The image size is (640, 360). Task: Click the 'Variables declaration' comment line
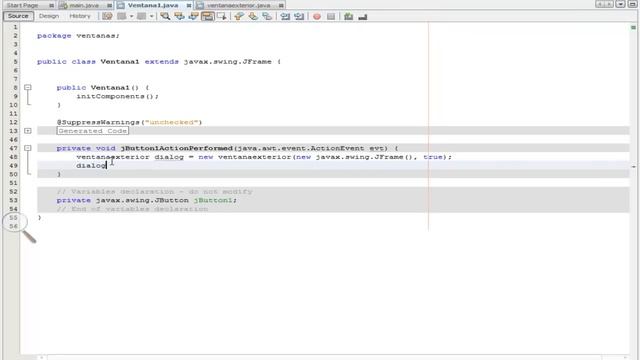pyautogui.click(x=155, y=191)
